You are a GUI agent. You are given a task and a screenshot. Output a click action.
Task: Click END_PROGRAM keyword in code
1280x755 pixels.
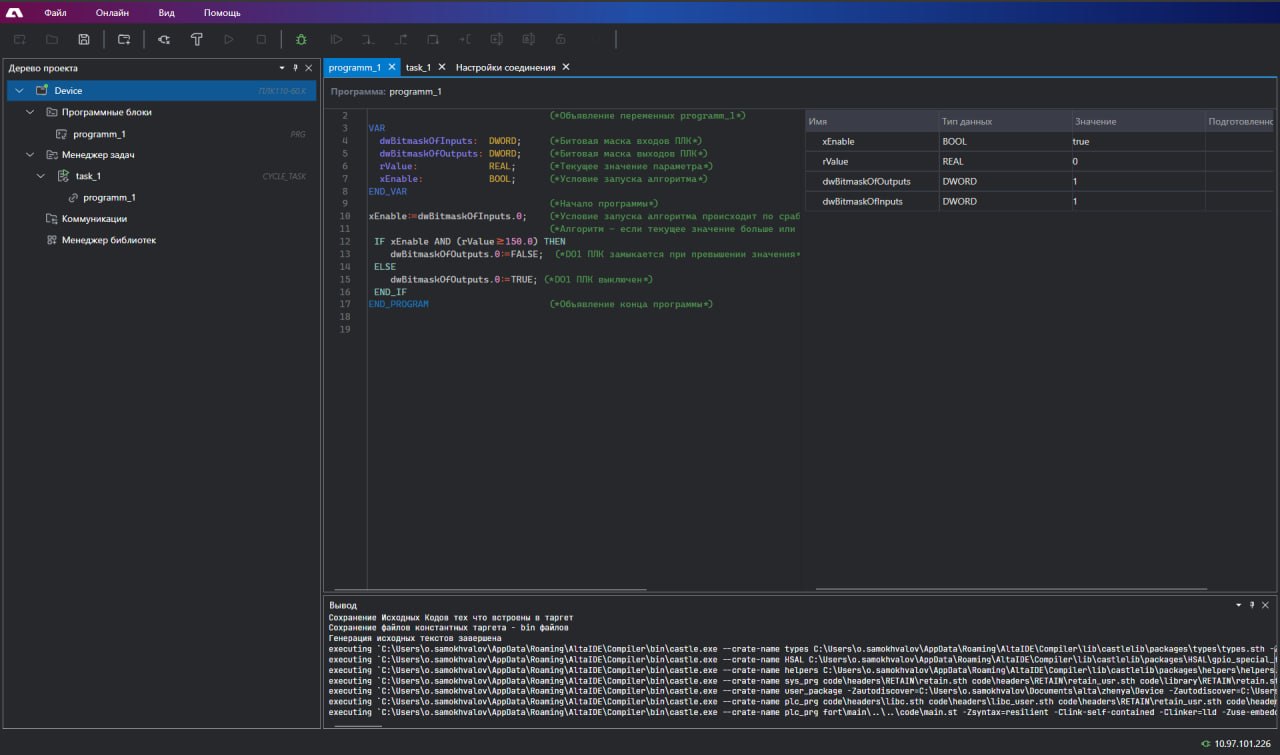point(398,304)
